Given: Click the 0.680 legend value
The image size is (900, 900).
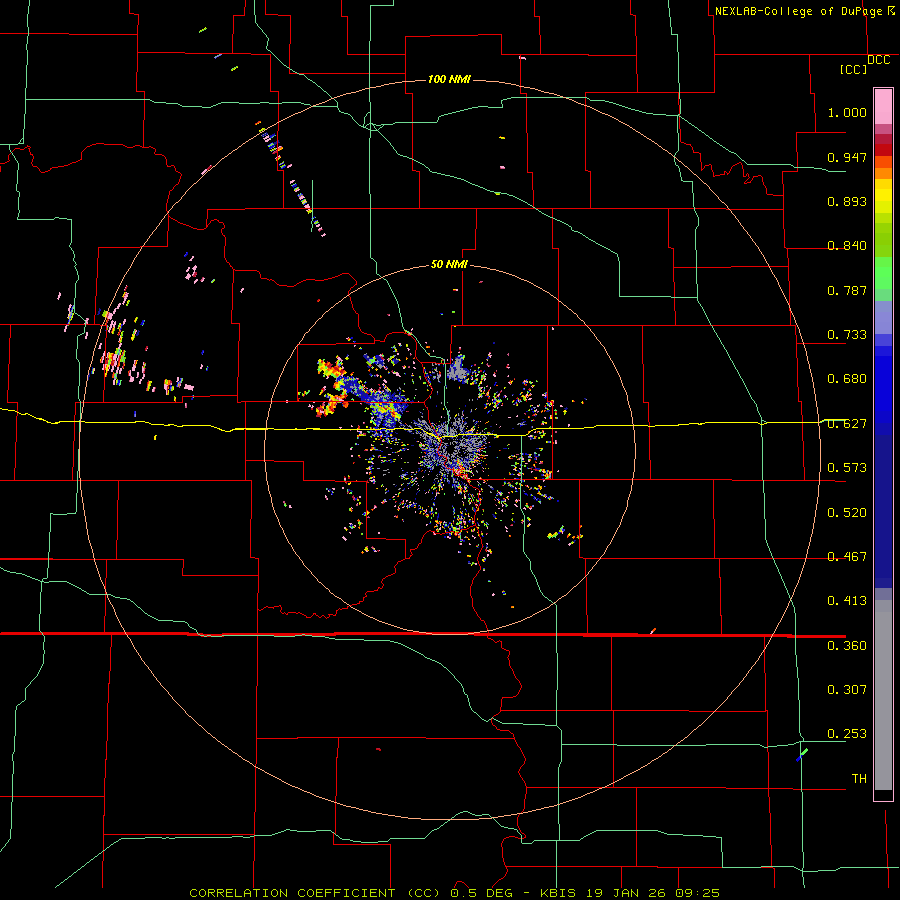Looking at the screenshot, I should [x=847, y=379].
